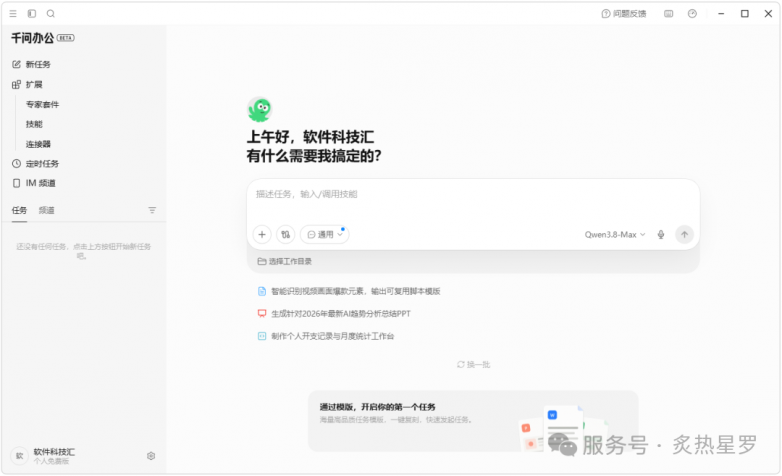Close the application window
Image resolution: width=782 pixels, height=476 pixels.
pos(768,14)
